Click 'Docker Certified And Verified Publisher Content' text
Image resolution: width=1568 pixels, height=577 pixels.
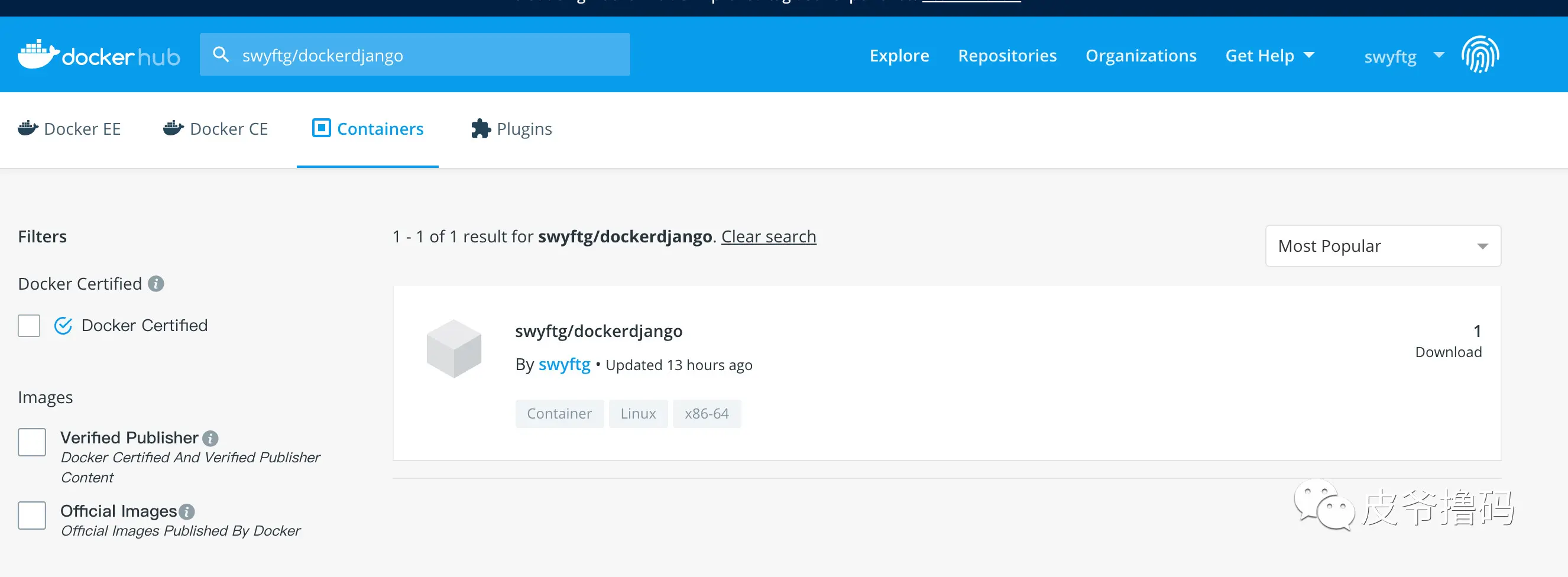coord(190,468)
